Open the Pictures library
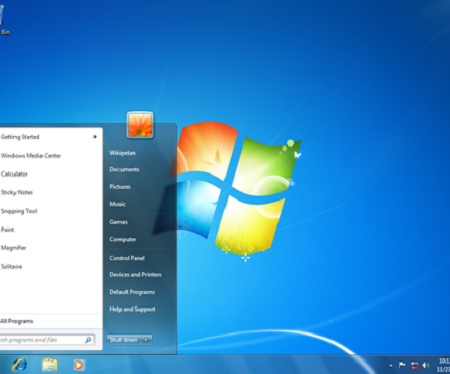Image resolution: width=450 pixels, height=374 pixels. pos(120,187)
